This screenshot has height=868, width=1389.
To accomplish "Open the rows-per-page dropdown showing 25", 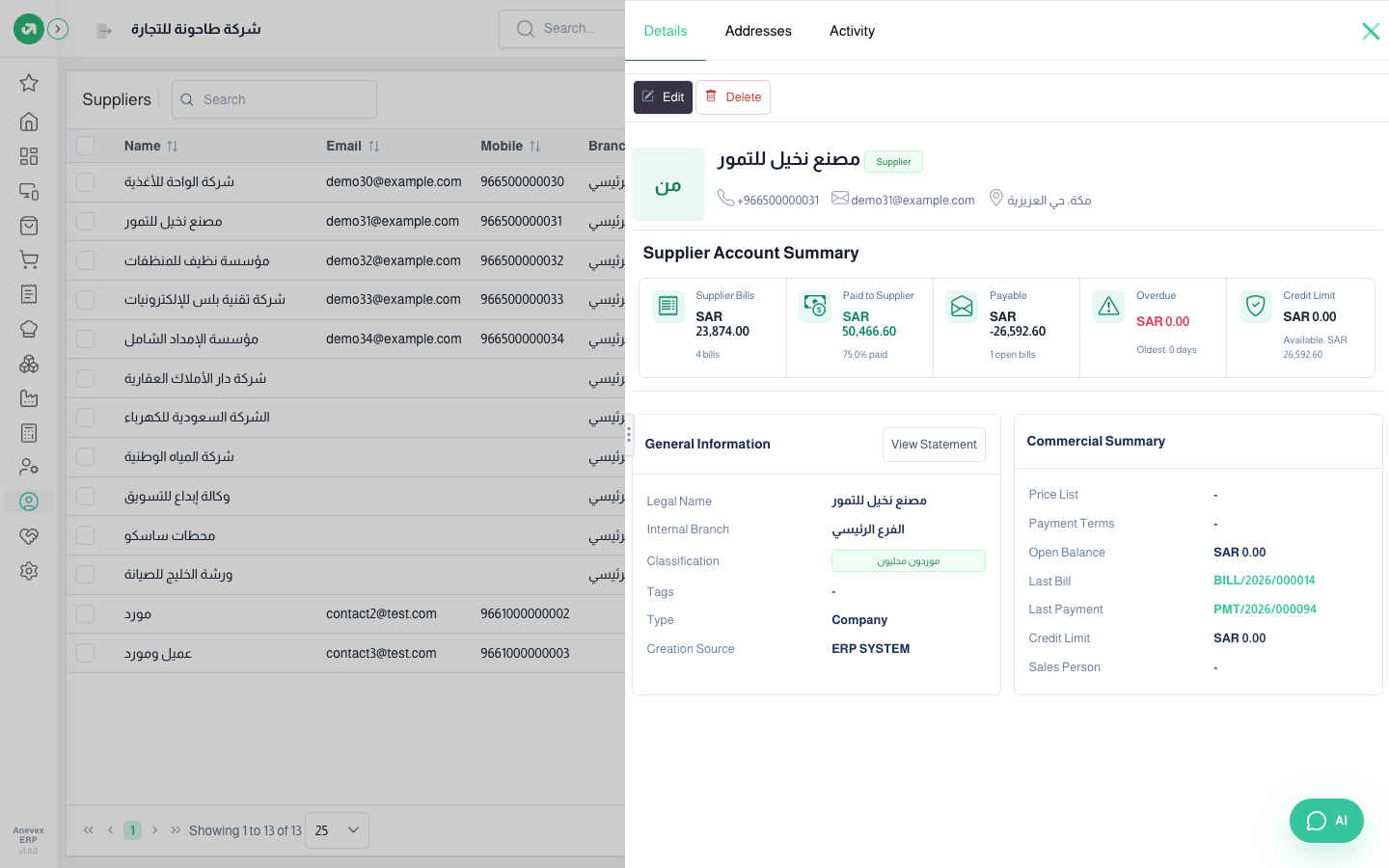I will pyautogui.click(x=337, y=830).
